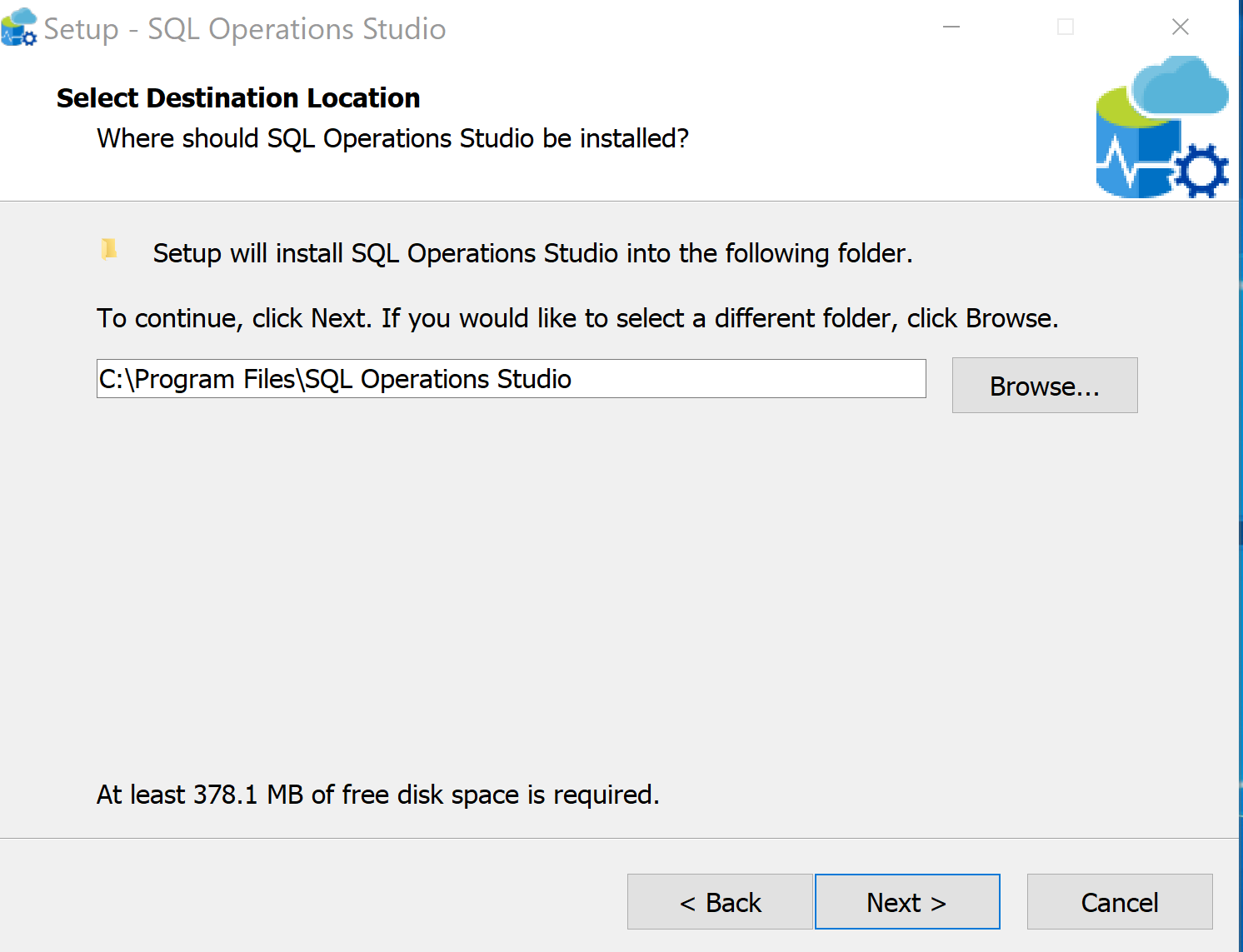This screenshot has height=952, width=1243.
Task: Click the Select Destination Location heading
Action: pyautogui.click(x=237, y=97)
